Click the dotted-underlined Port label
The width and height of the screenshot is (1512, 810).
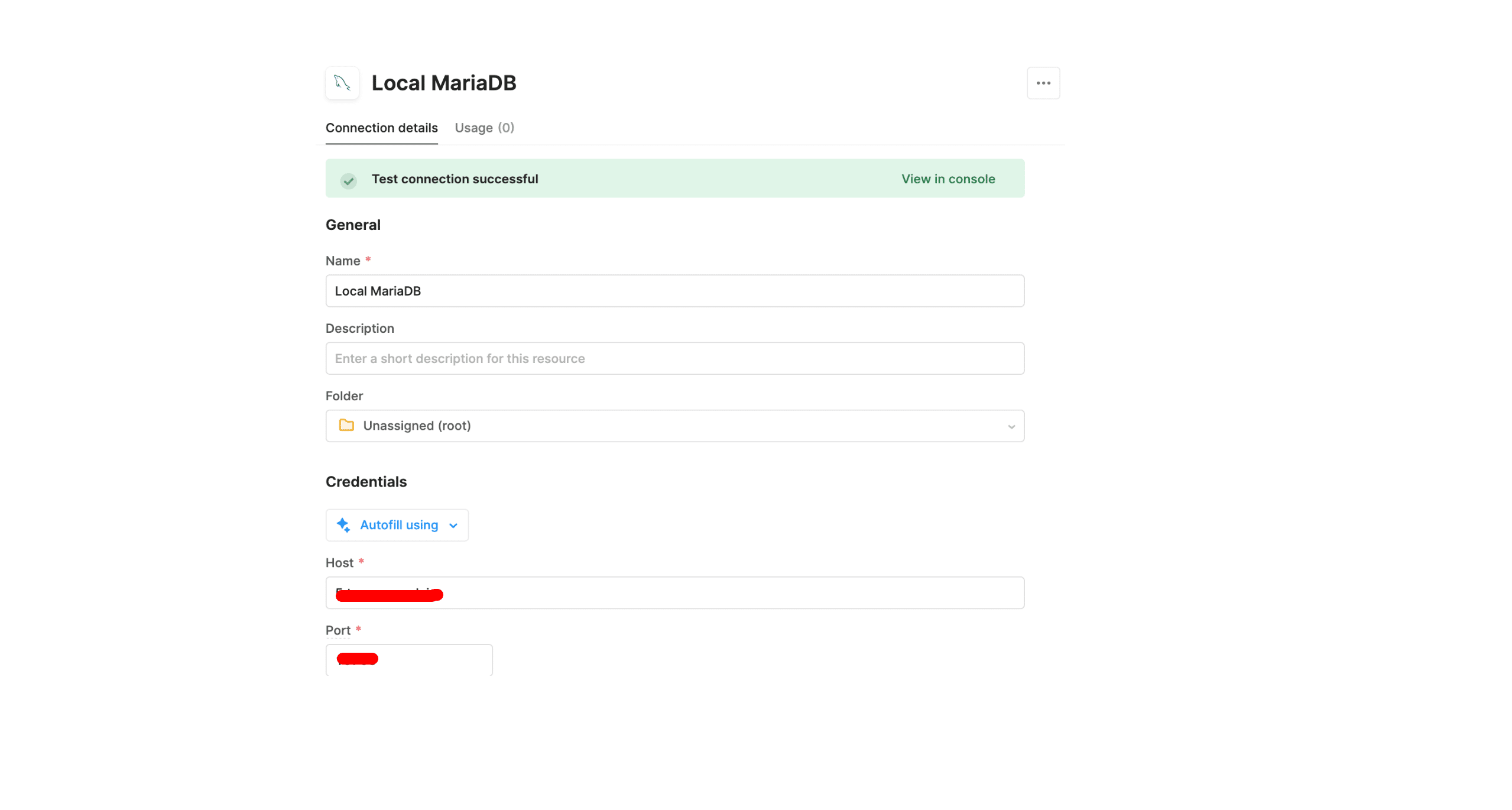tap(338, 630)
